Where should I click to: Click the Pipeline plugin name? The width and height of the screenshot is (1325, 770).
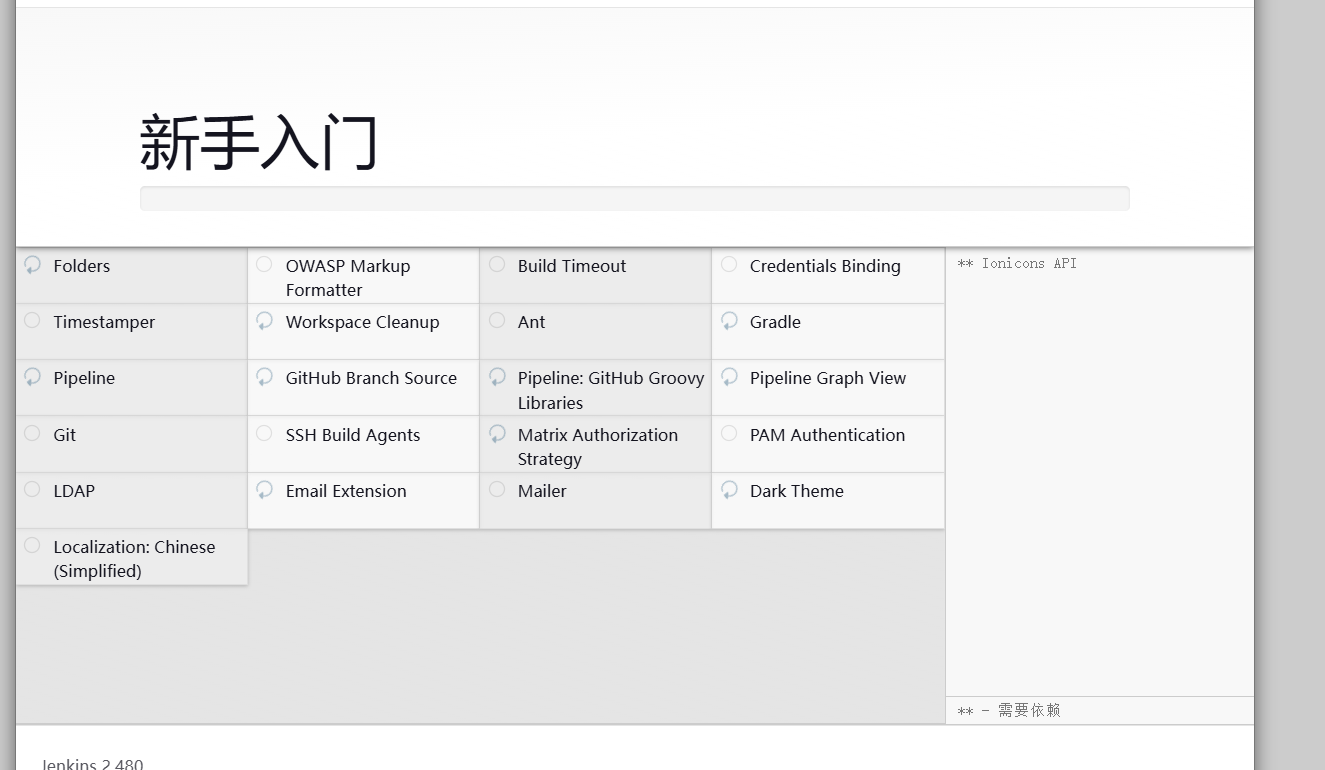point(84,378)
